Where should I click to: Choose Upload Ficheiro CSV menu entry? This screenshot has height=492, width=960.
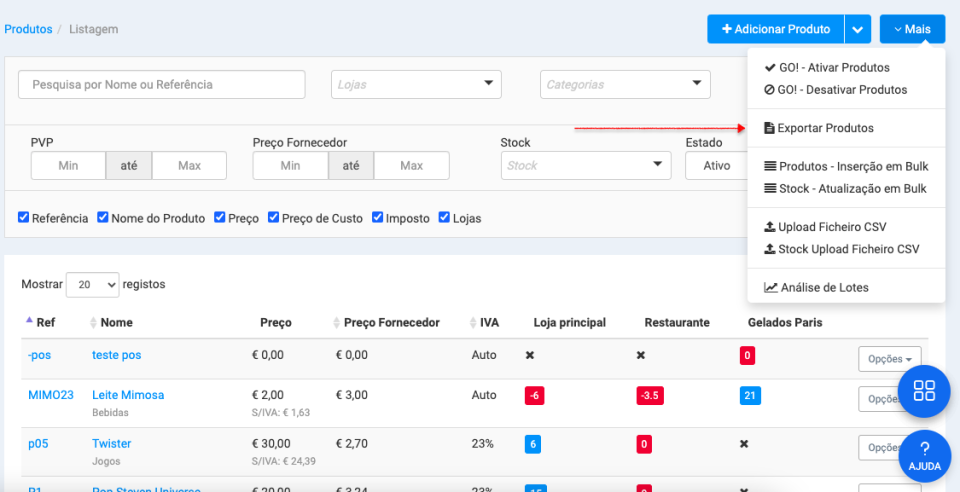[831, 227]
